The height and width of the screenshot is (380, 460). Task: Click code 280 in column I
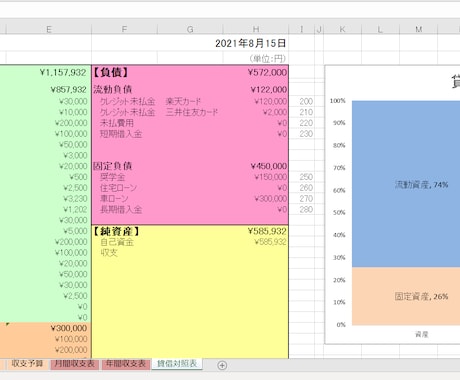pyautogui.click(x=306, y=209)
